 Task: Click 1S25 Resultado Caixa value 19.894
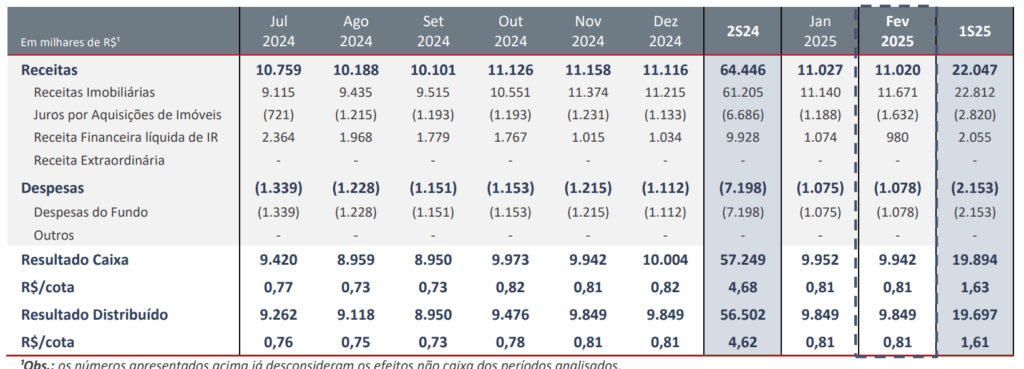tap(976, 259)
